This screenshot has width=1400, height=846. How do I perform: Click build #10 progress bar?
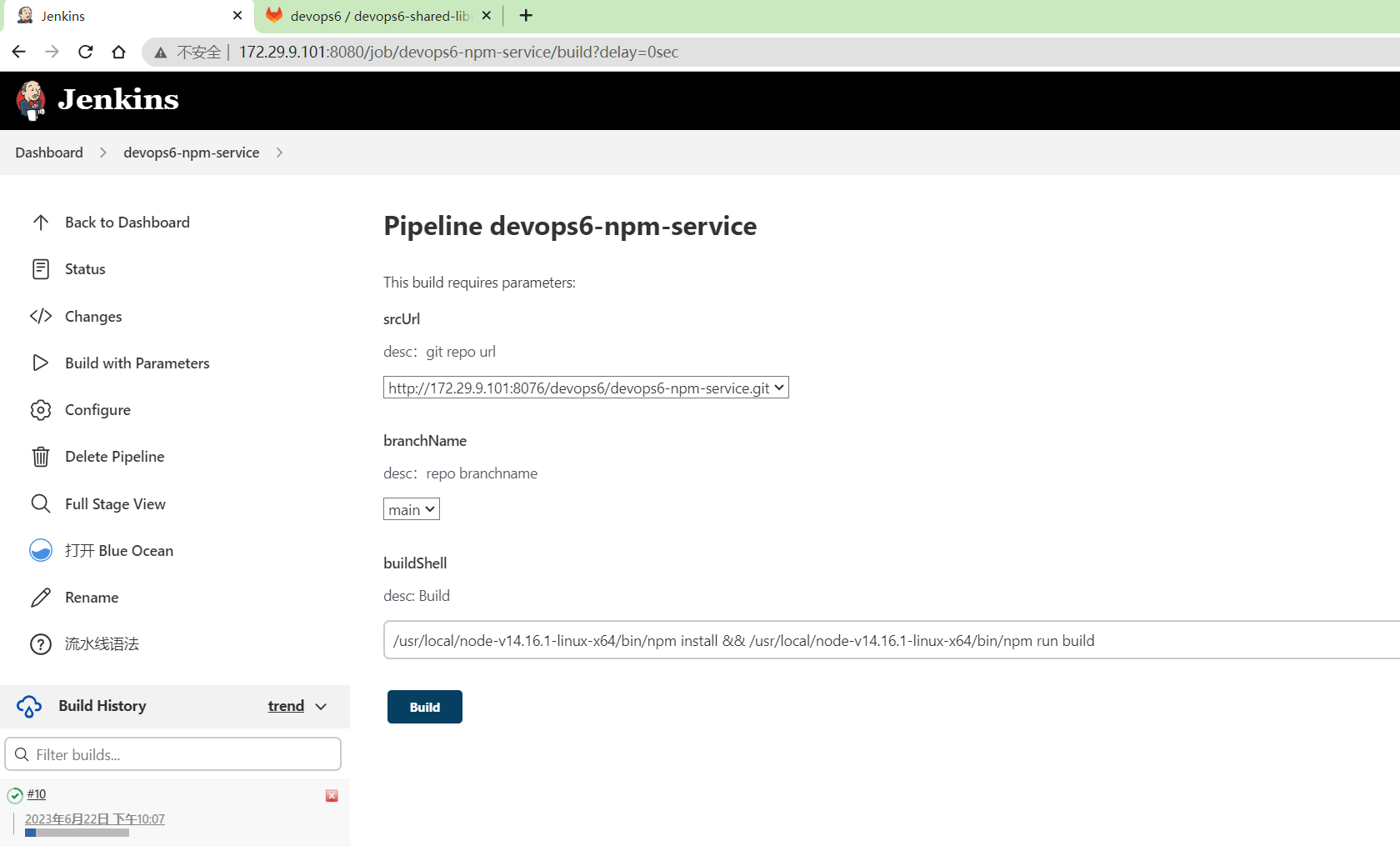(77, 833)
